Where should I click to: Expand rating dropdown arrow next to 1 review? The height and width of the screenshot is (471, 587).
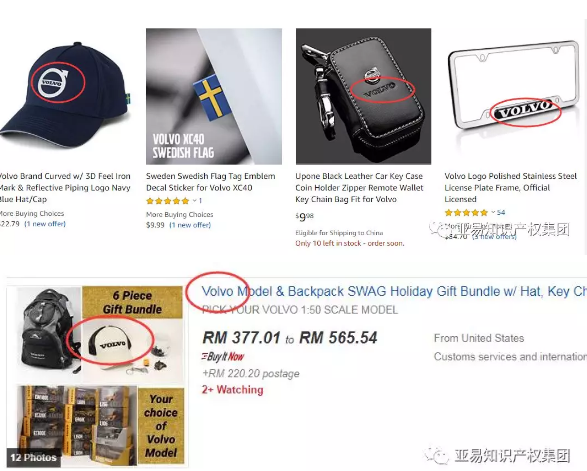tap(195, 201)
